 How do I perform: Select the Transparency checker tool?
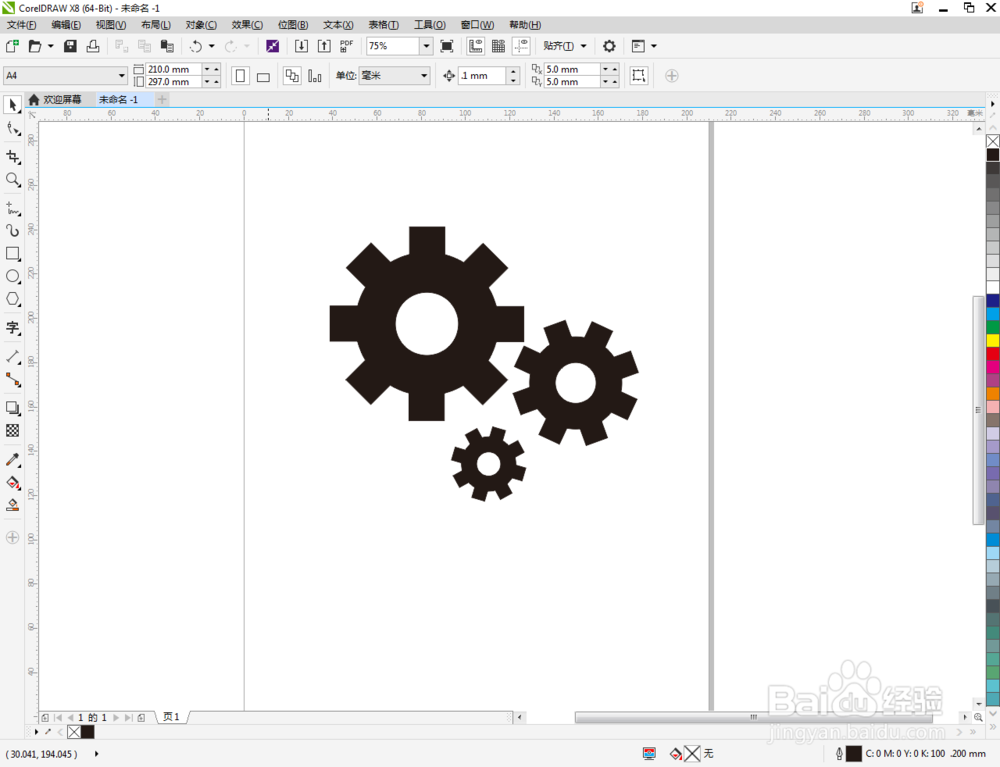(x=13, y=431)
